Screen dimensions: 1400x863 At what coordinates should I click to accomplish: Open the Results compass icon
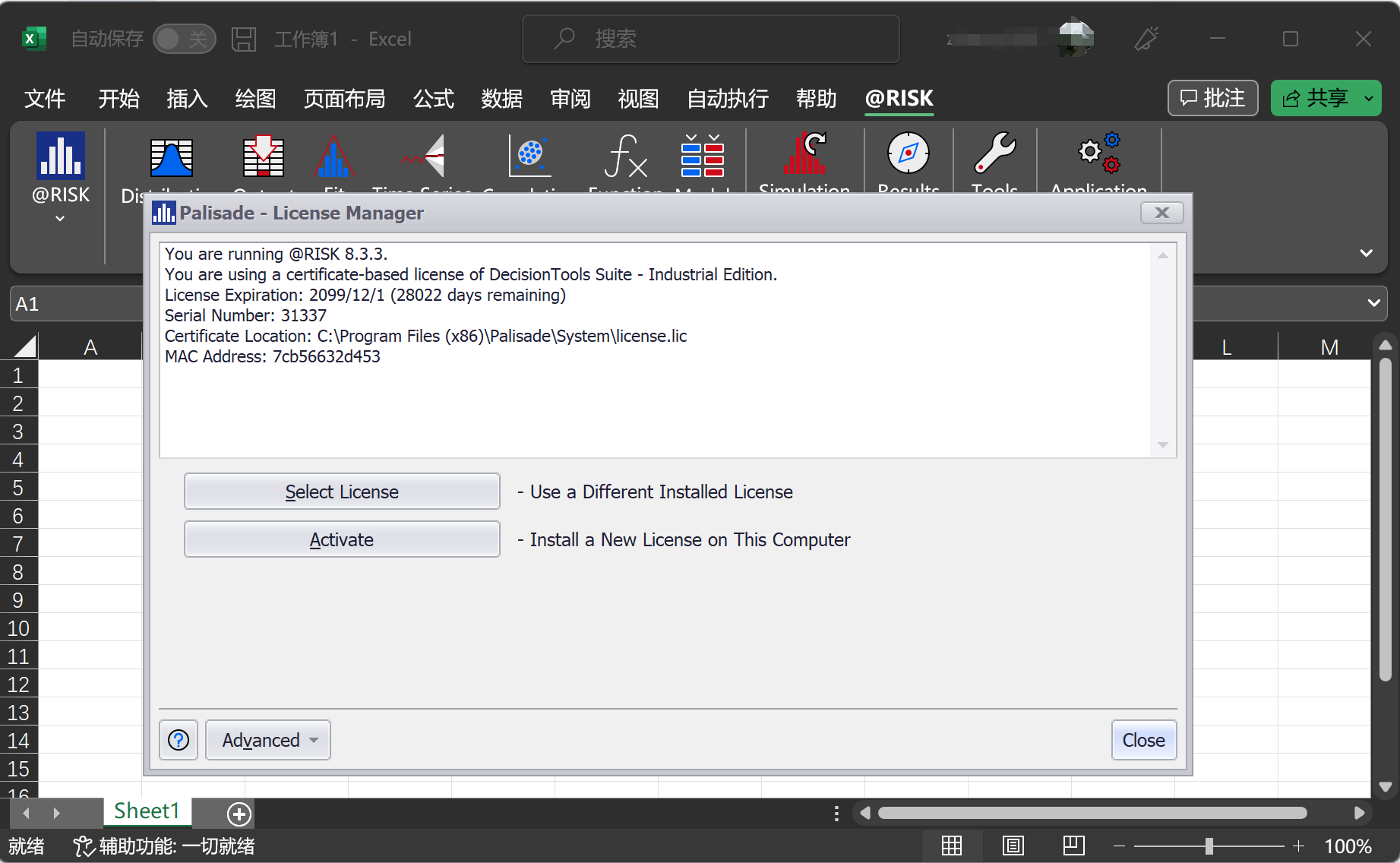tap(908, 154)
